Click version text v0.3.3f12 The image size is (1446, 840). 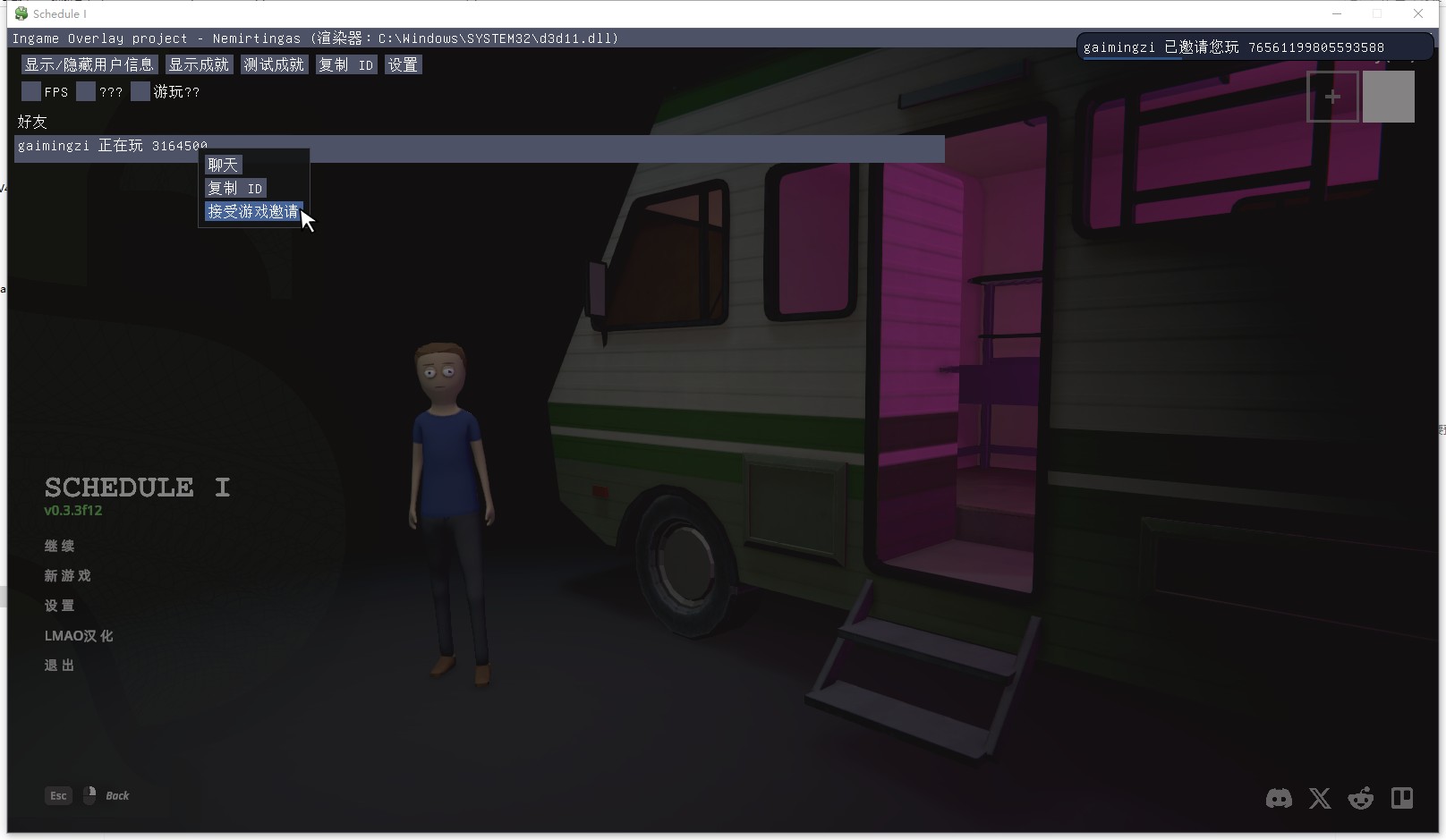[x=73, y=510]
